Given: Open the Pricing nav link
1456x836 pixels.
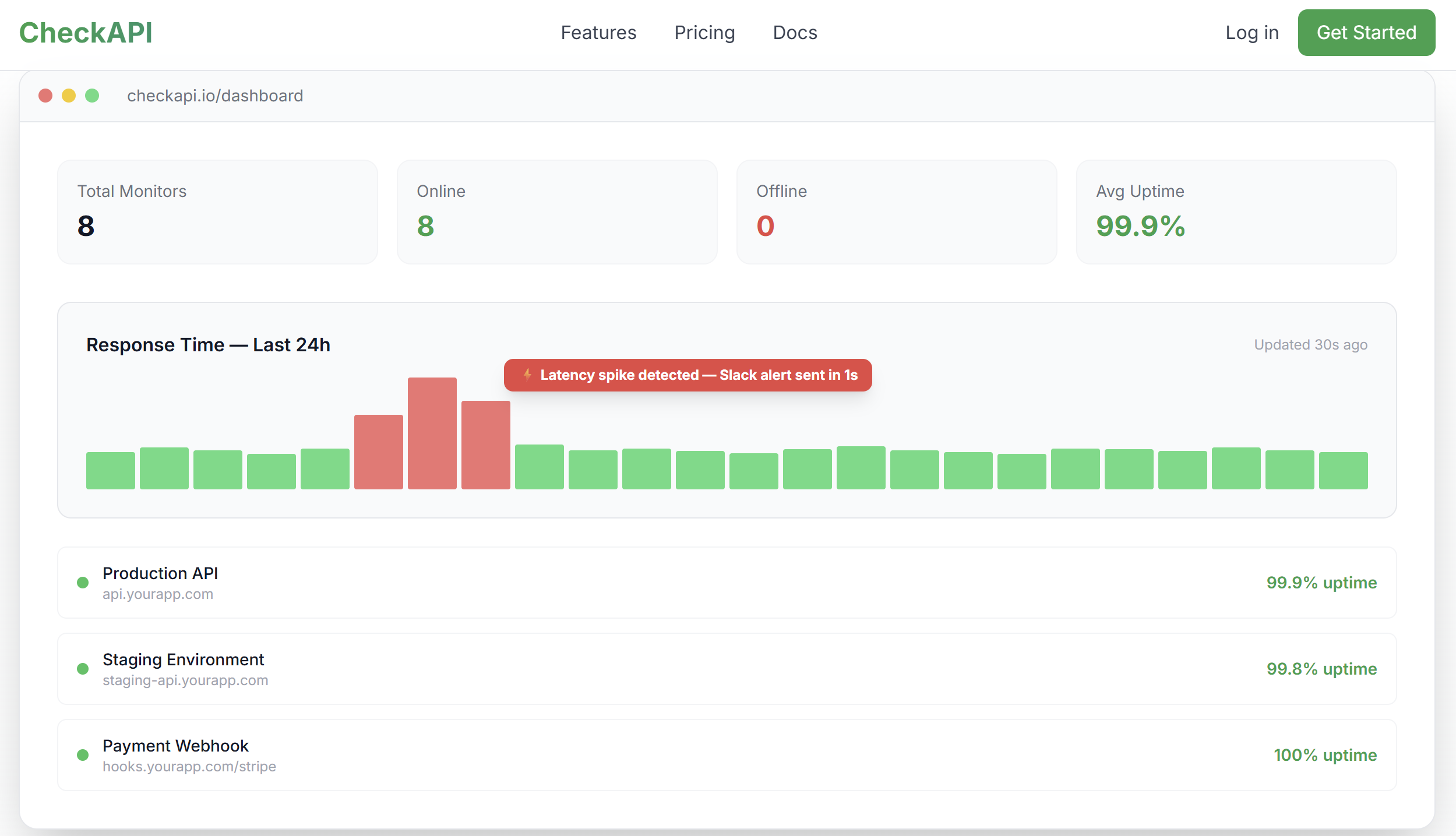Looking at the screenshot, I should [x=704, y=33].
